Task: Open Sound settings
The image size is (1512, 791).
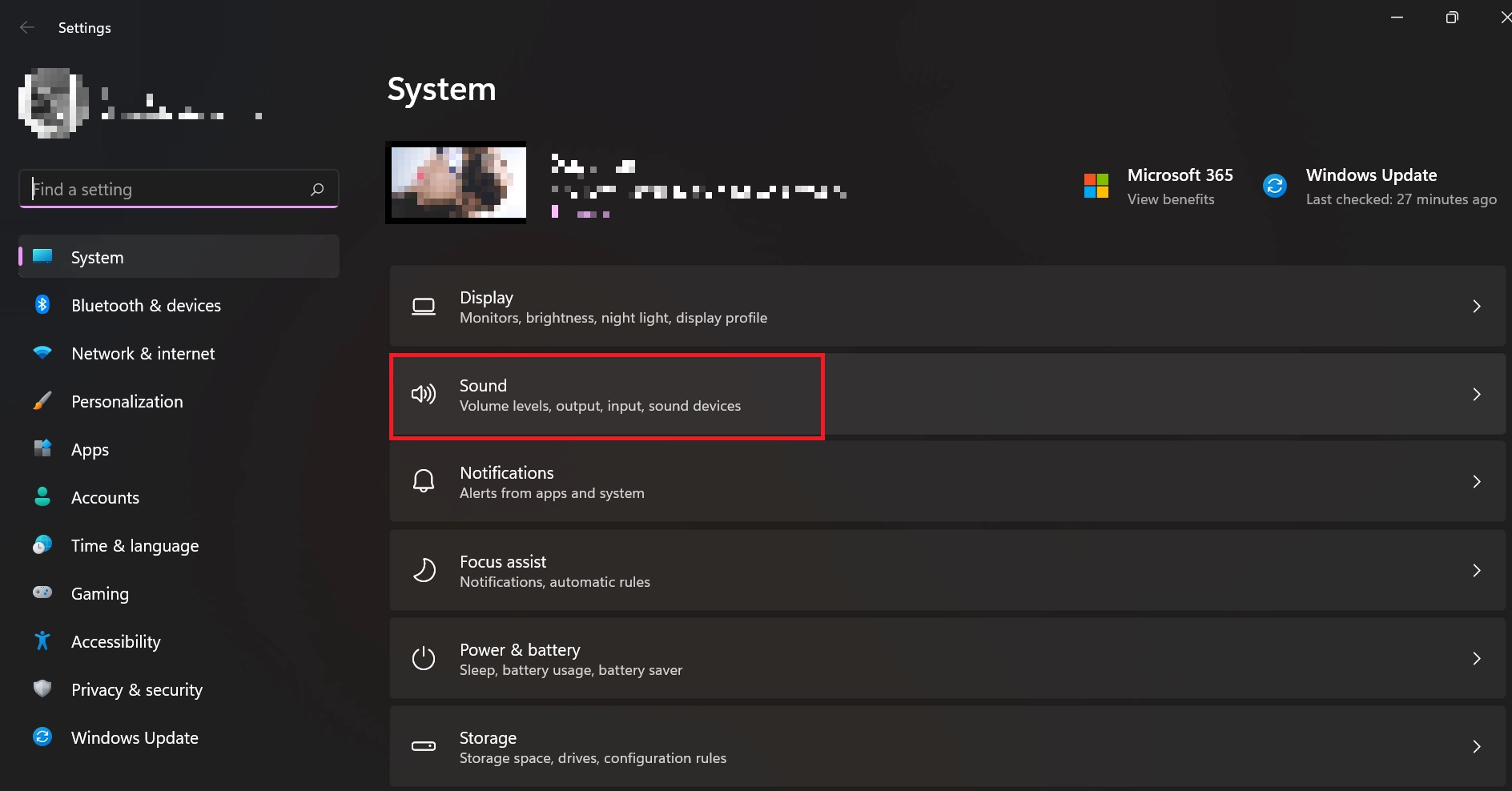Action: click(606, 395)
